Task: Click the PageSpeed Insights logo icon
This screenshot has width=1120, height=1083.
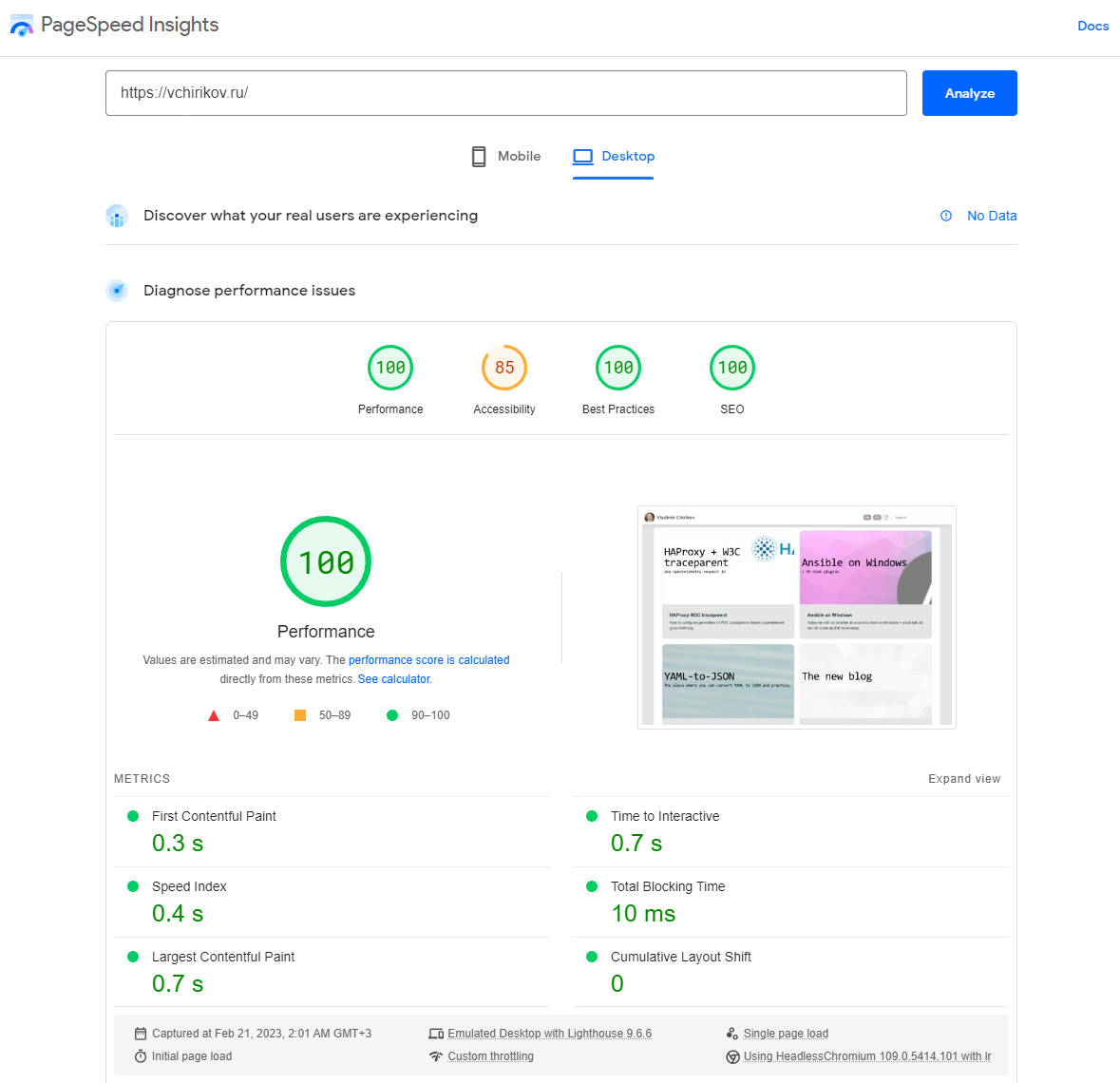Action: [21, 26]
